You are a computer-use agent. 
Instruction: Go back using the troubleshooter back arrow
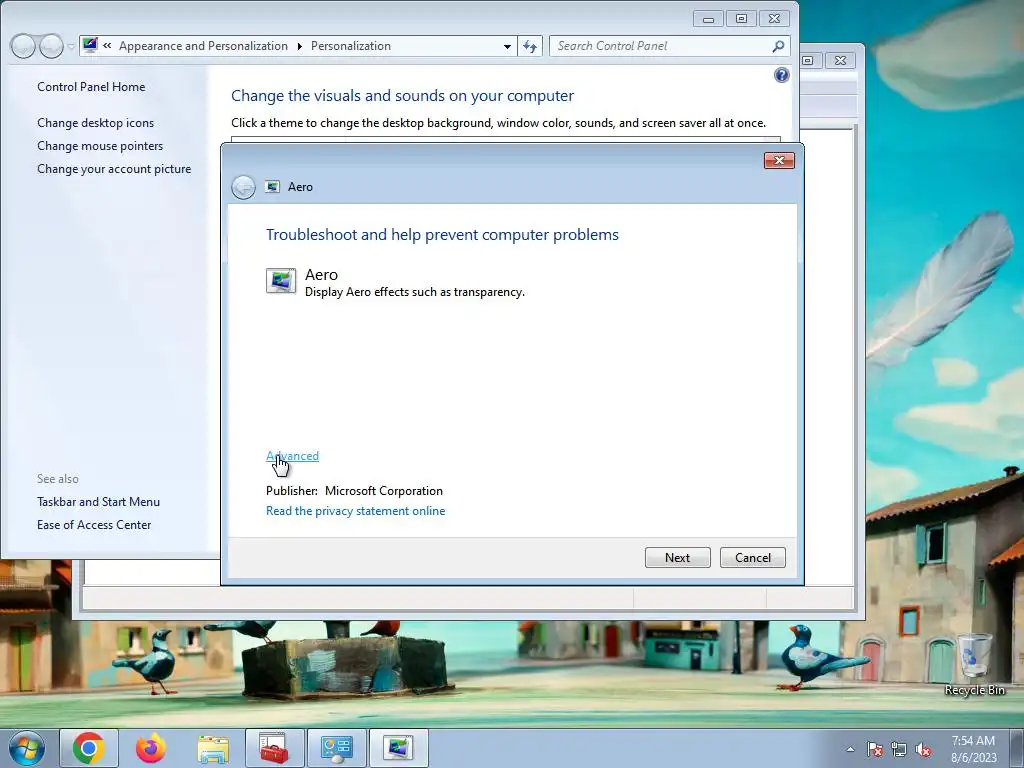click(x=243, y=187)
